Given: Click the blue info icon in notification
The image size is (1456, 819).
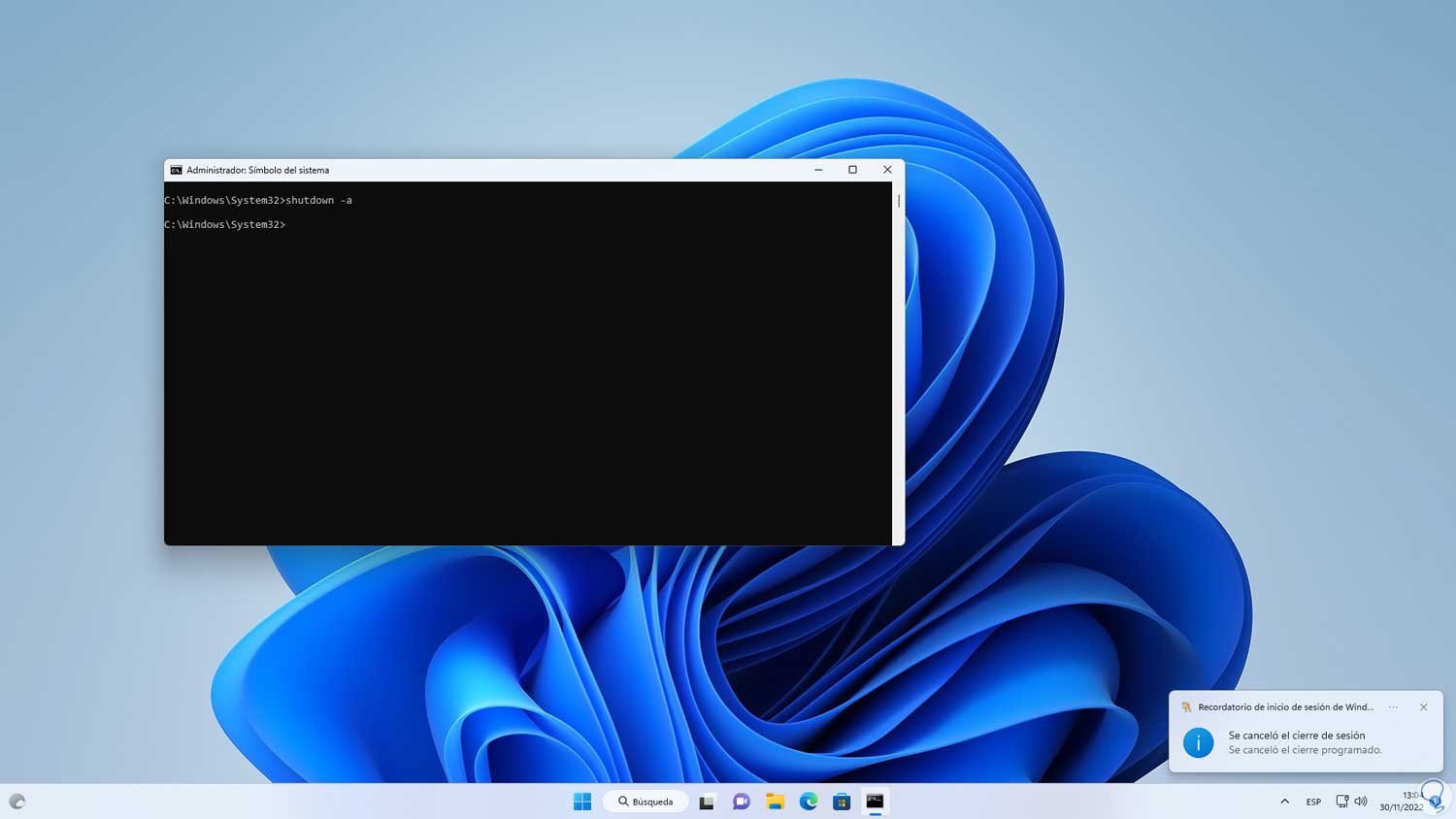Looking at the screenshot, I should pyautogui.click(x=1199, y=742).
